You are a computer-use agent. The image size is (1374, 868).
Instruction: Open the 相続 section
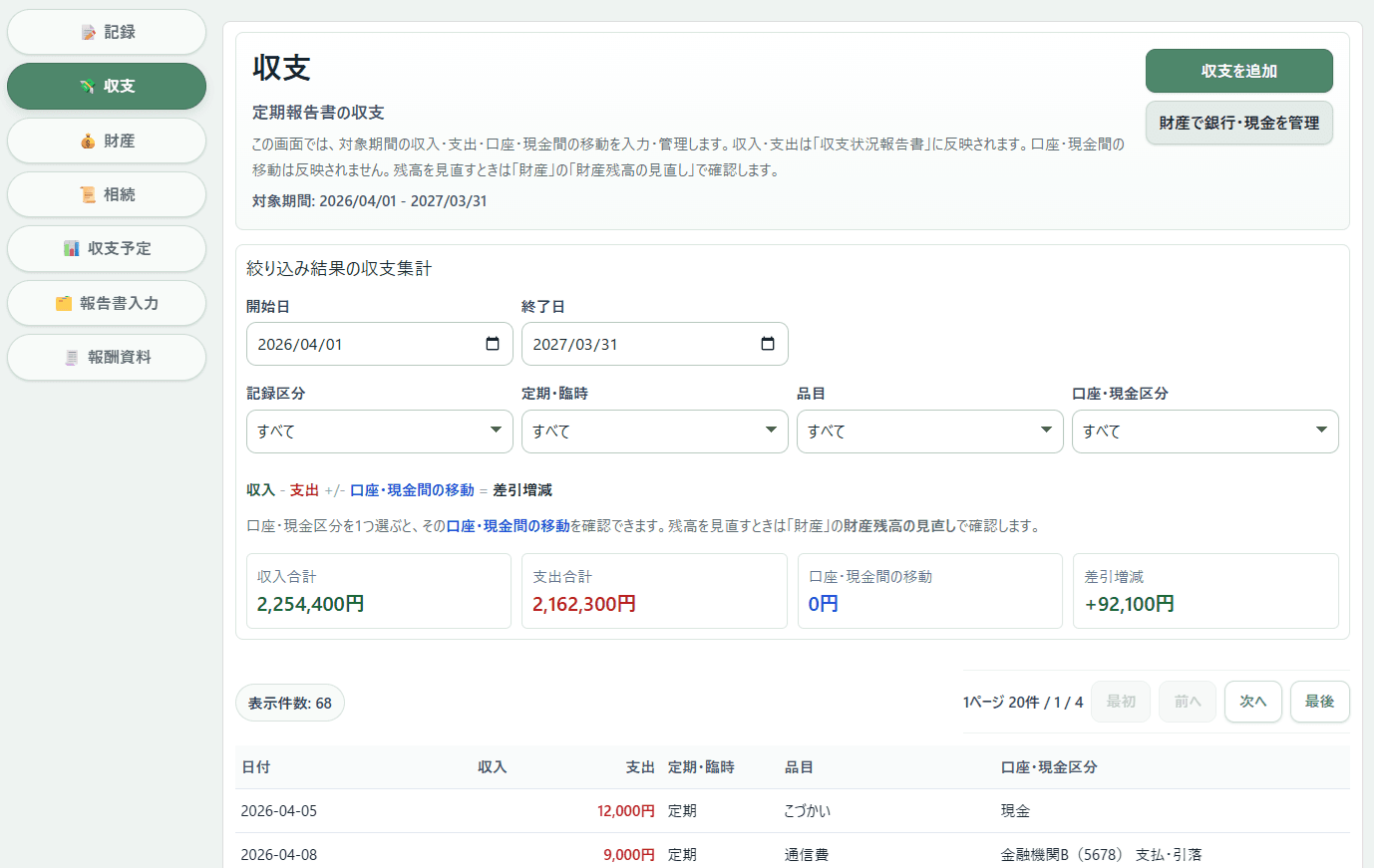[x=107, y=194]
